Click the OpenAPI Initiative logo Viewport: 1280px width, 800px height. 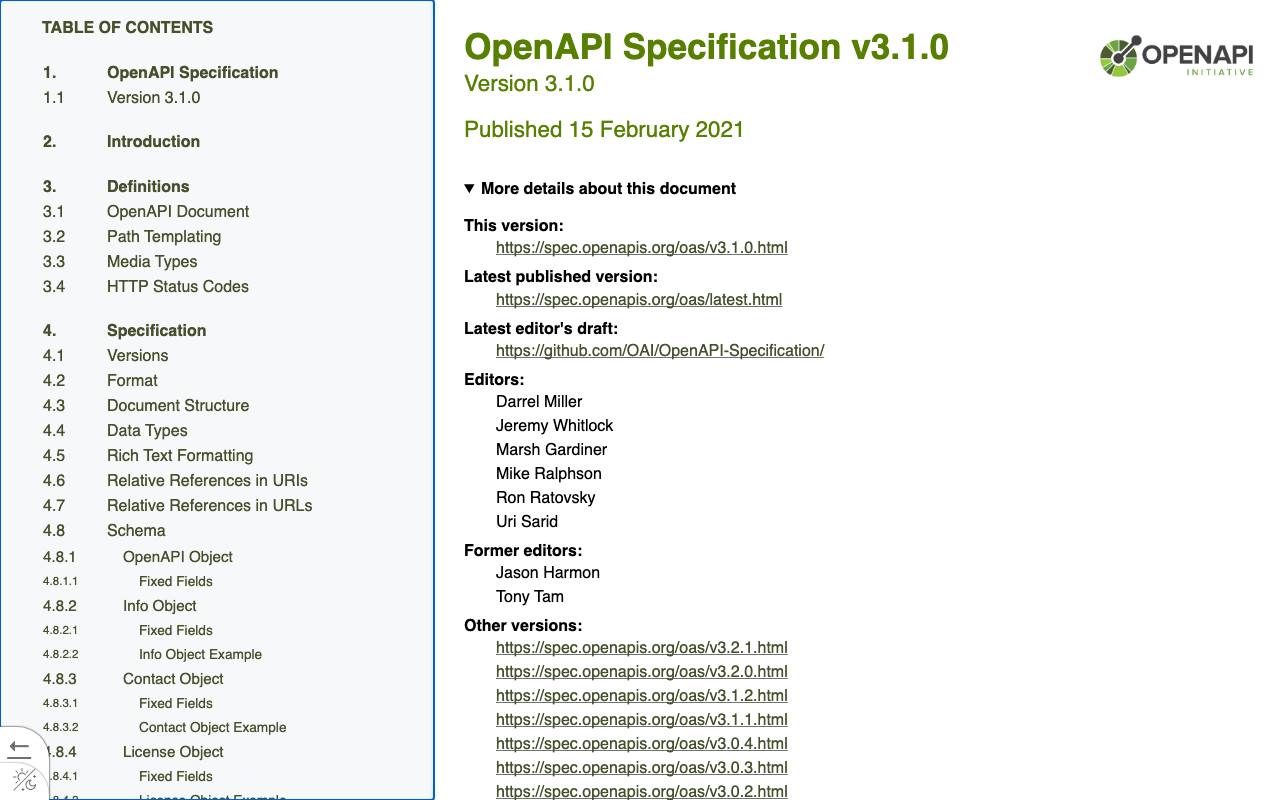click(x=1176, y=56)
